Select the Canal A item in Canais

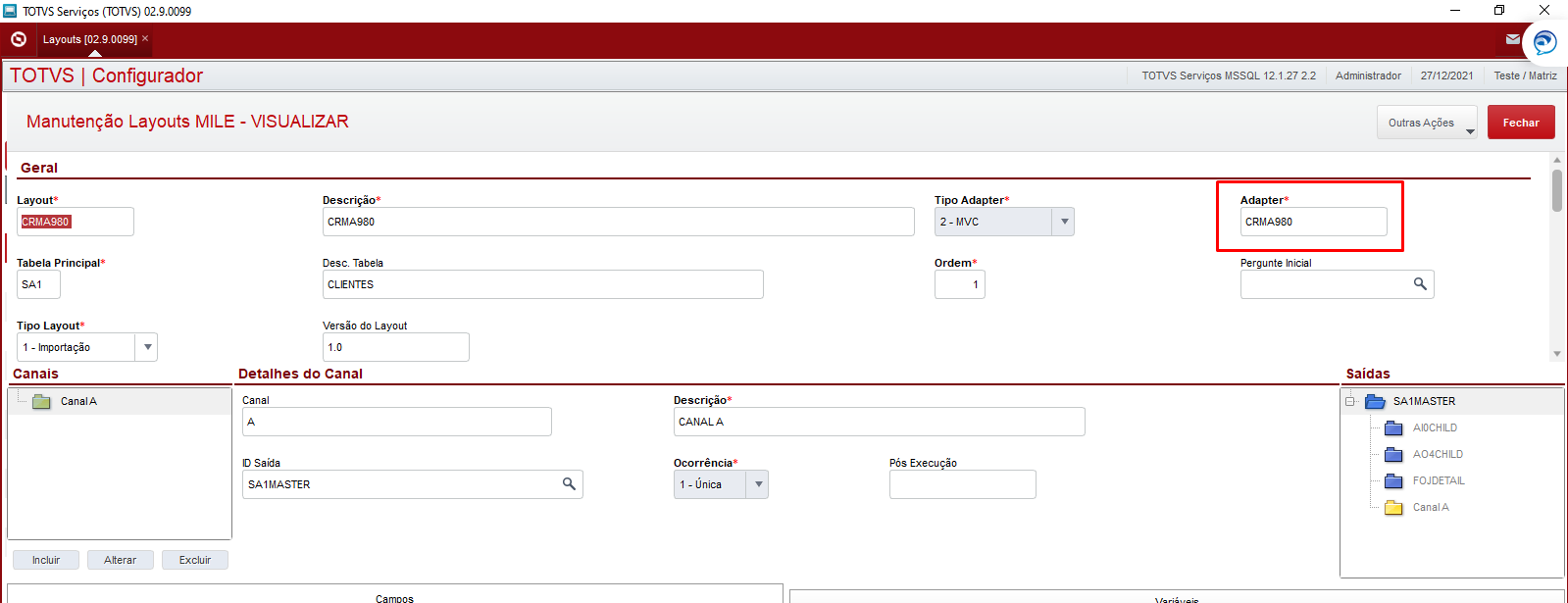coord(78,401)
